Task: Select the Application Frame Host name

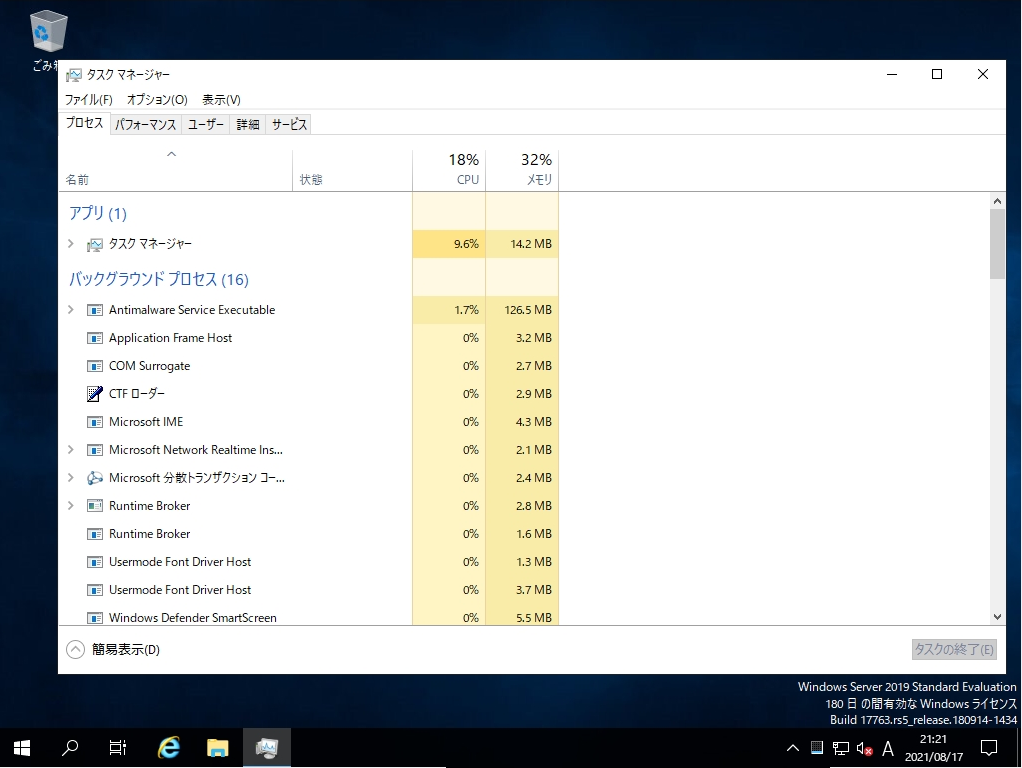Action: tap(171, 338)
